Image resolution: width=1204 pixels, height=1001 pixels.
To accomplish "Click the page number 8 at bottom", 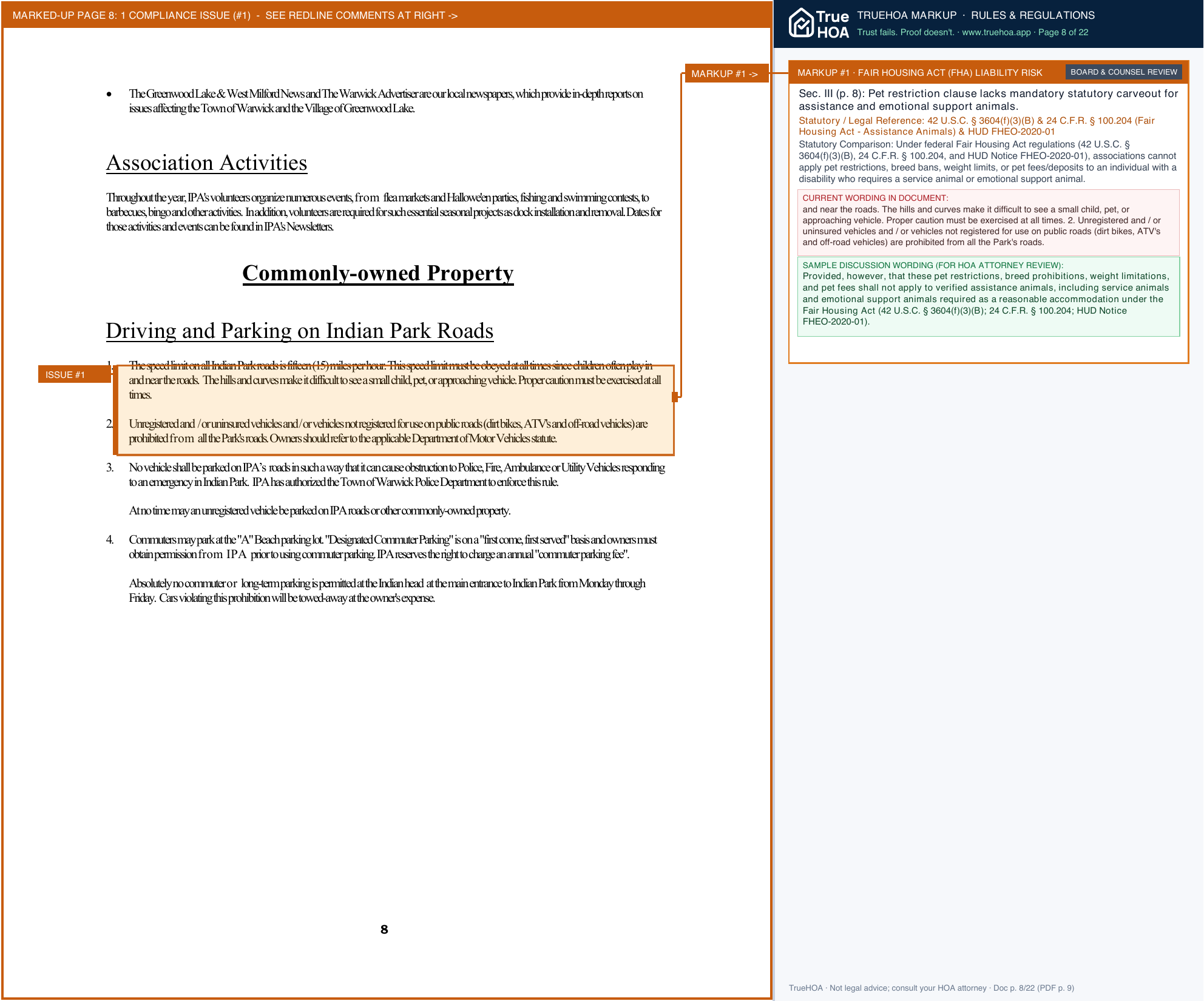I will 384,929.
